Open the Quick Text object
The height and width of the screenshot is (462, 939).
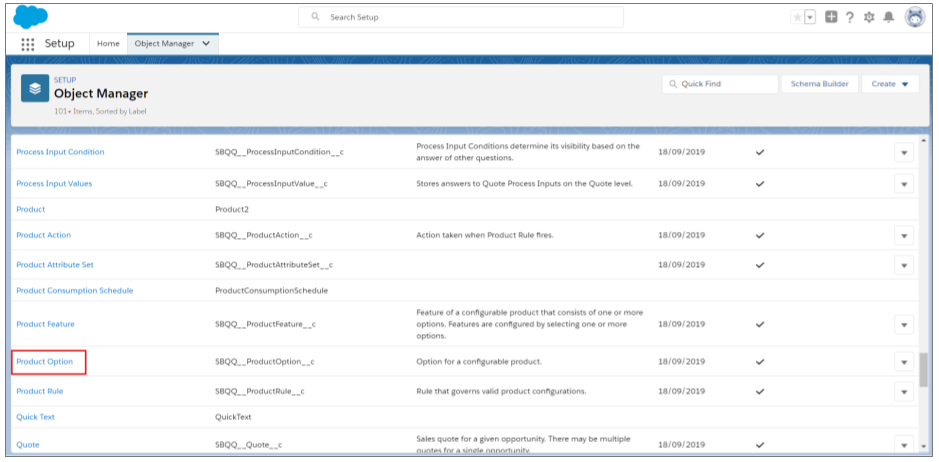[x=35, y=417]
